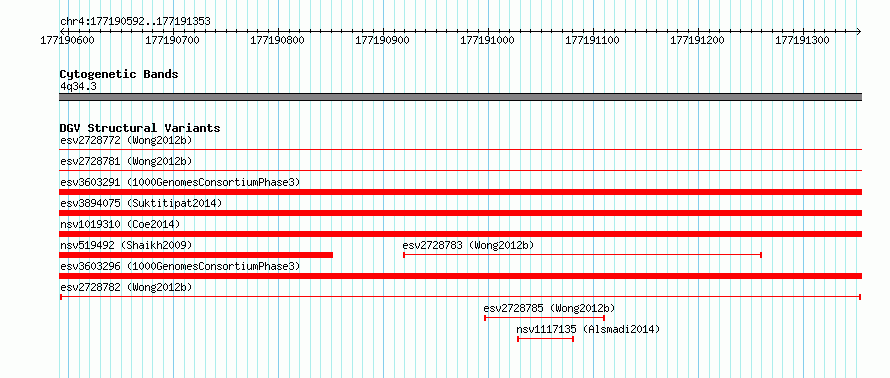Click the 4q34.3 band label
890x378 pixels.
78,86
